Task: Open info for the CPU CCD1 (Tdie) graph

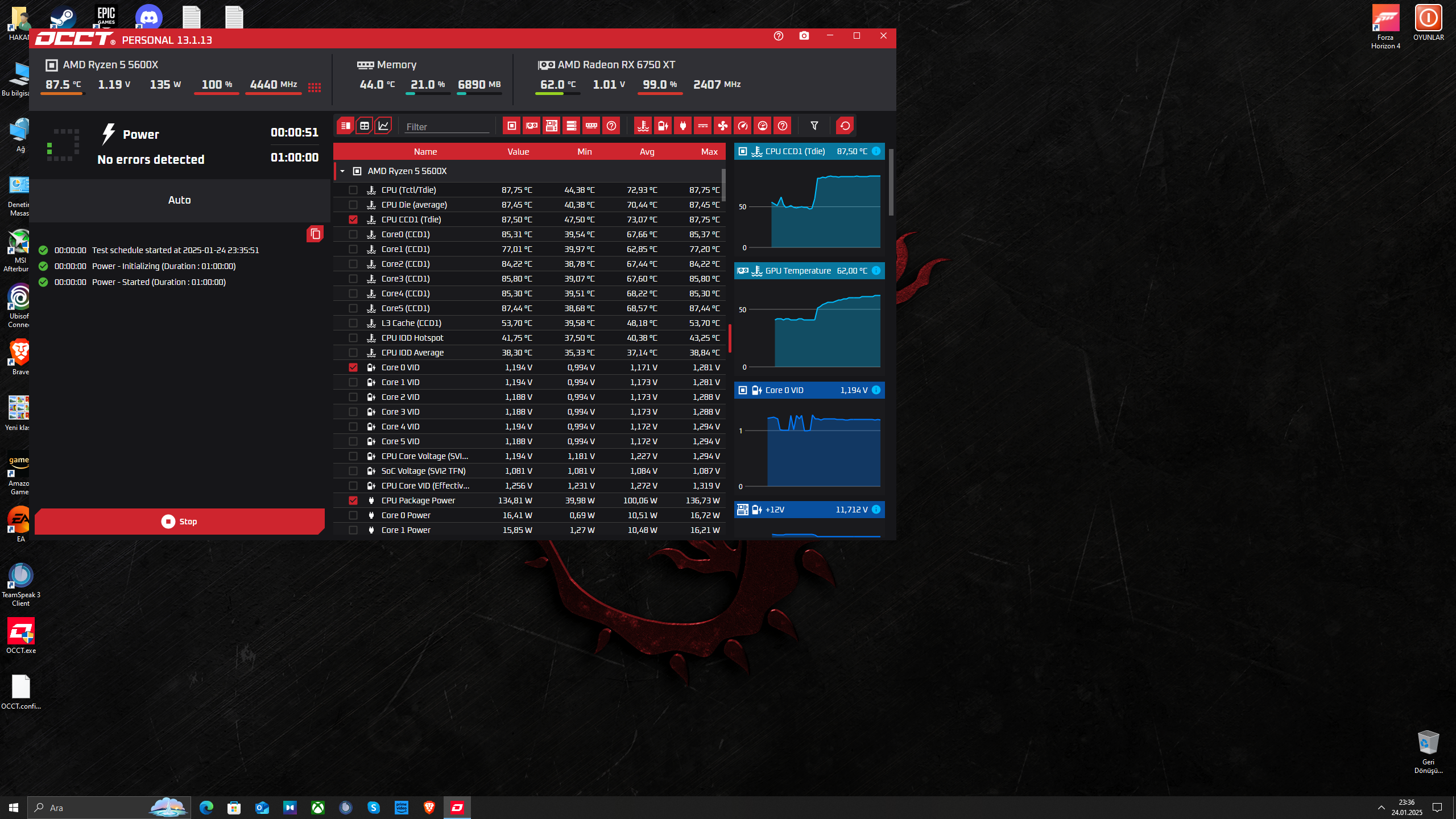Action: pyautogui.click(x=876, y=151)
